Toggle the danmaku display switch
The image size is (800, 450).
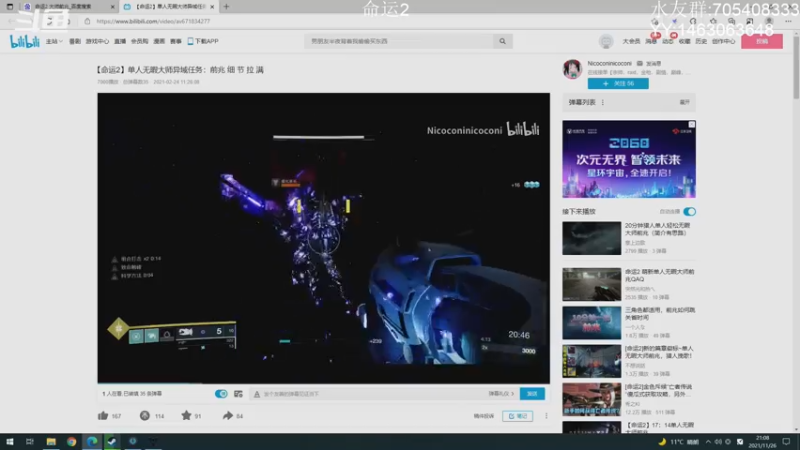coord(221,394)
